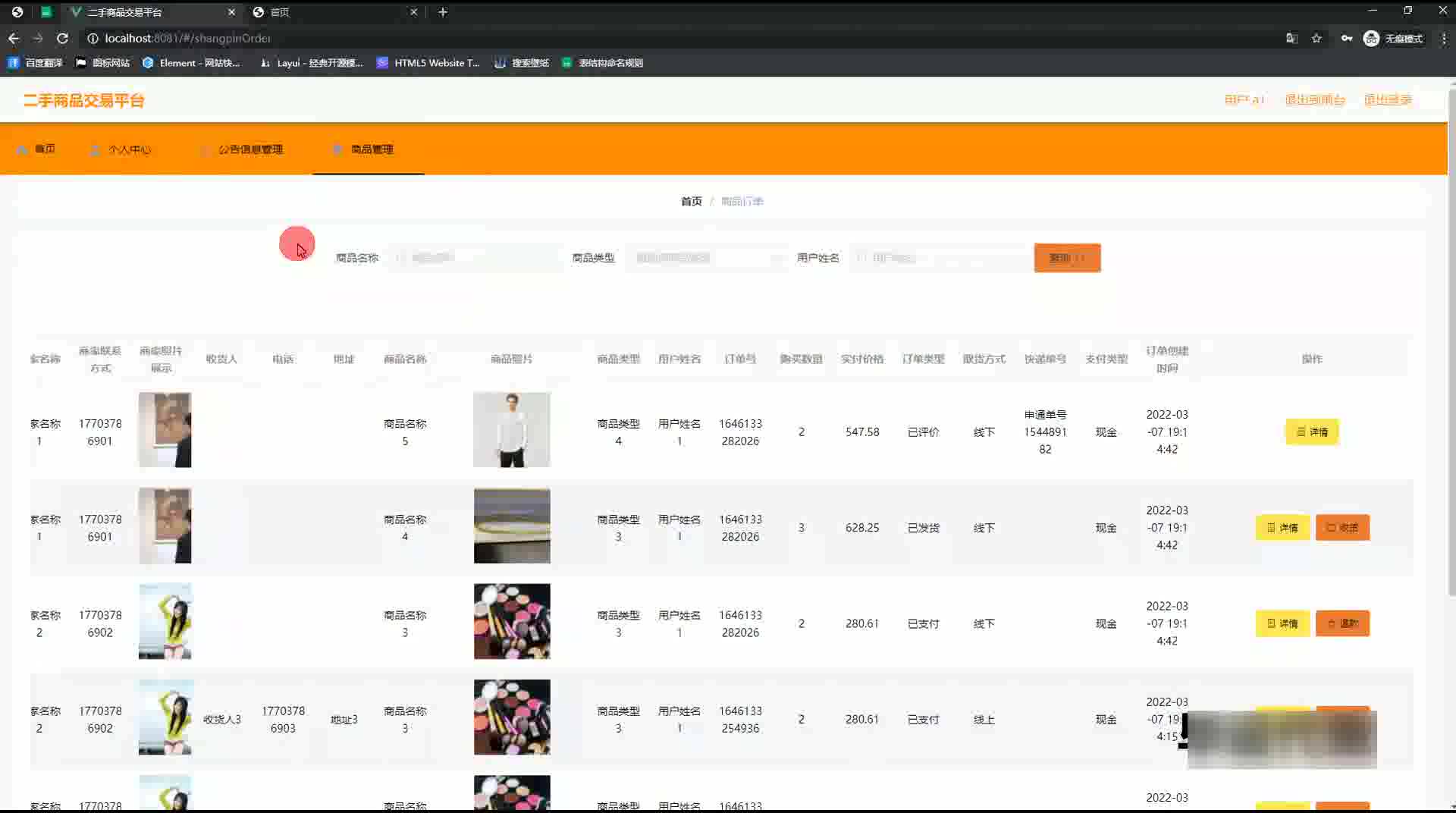Go to 个人中心 in the navigation bar

(x=129, y=149)
